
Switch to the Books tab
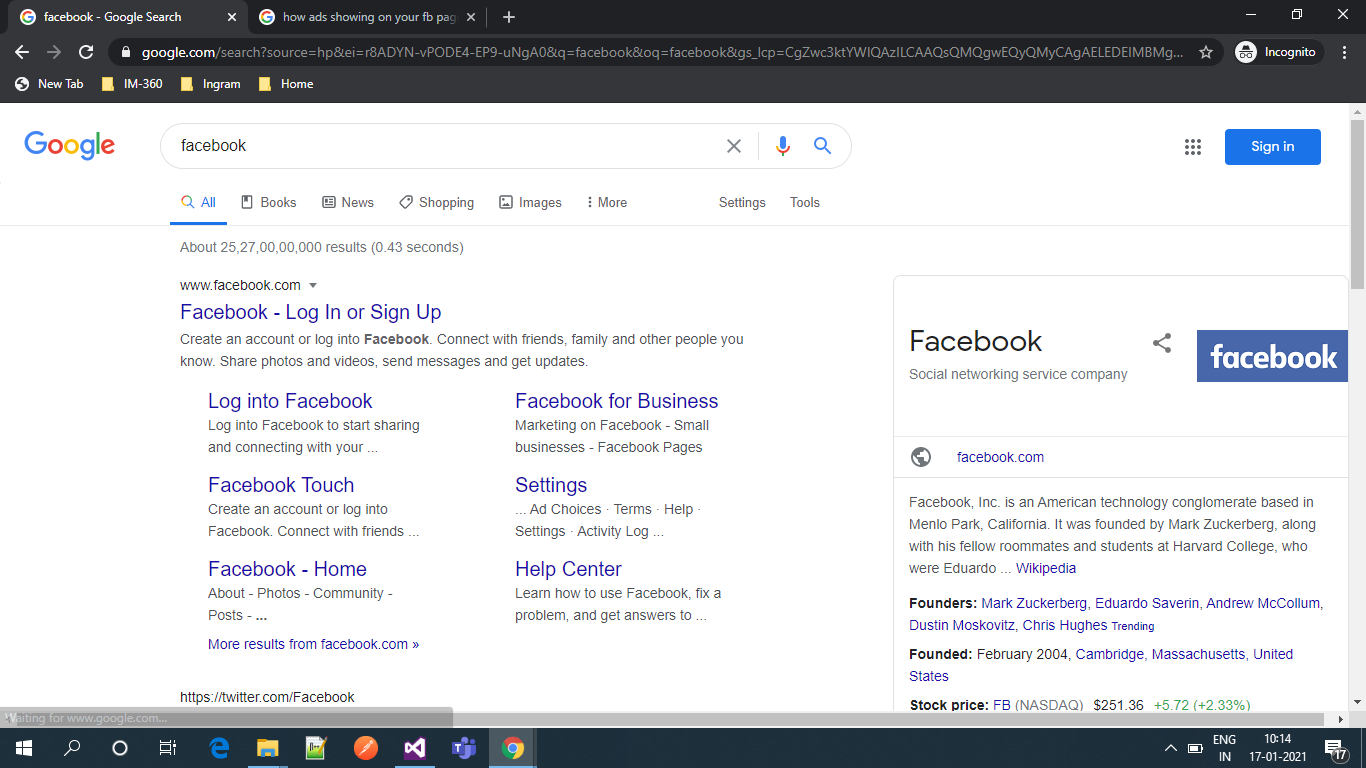click(268, 202)
